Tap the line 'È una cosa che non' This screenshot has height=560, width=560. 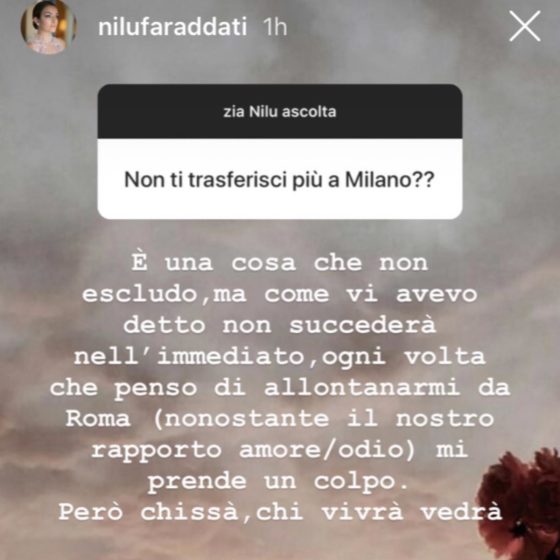tap(280, 263)
